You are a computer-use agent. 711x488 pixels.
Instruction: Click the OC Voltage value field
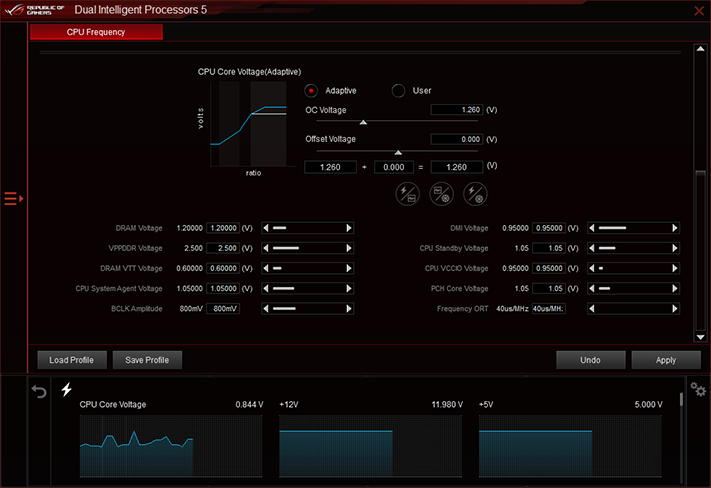[457, 110]
